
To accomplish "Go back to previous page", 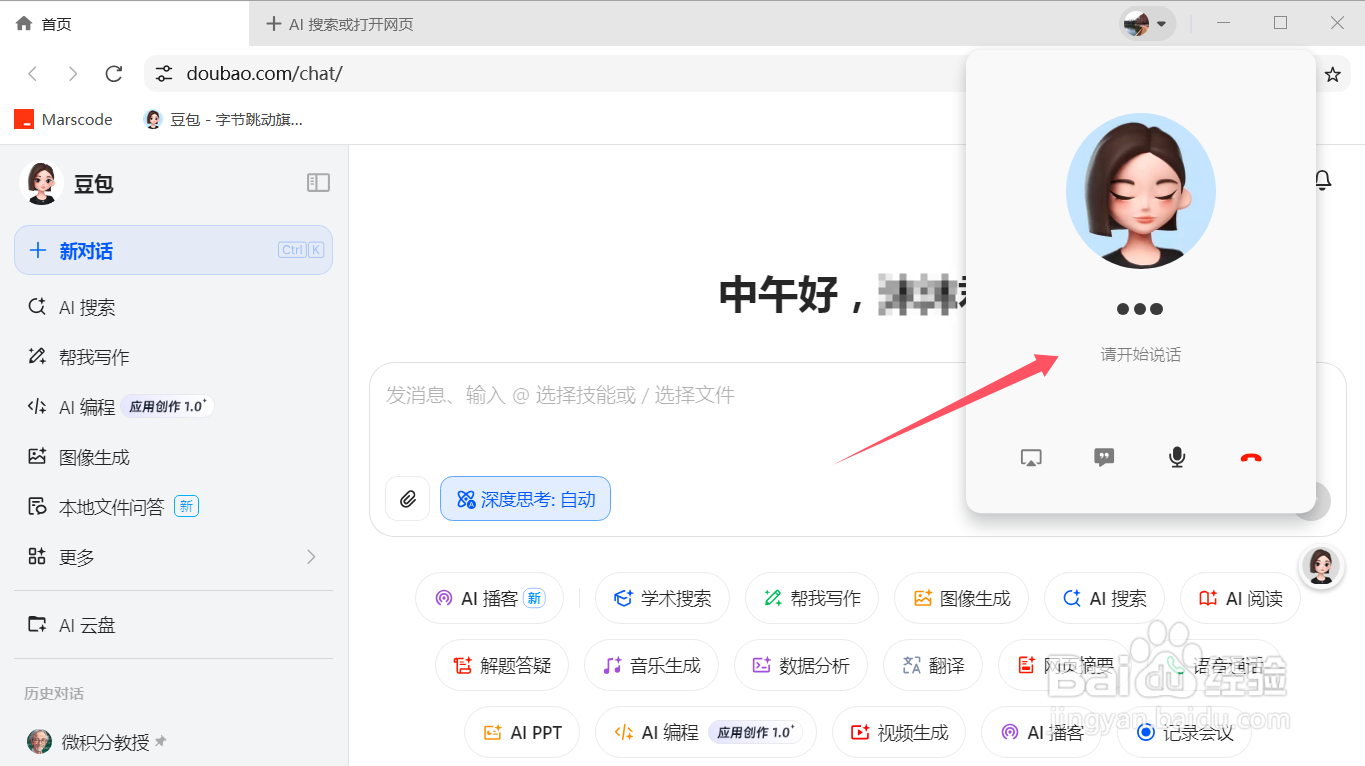I will [33, 74].
